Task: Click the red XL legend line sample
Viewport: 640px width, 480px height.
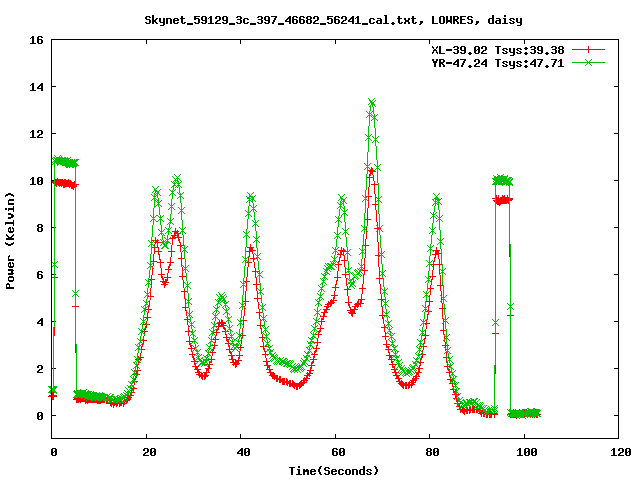Action: pyautogui.click(x=588, y=50)
